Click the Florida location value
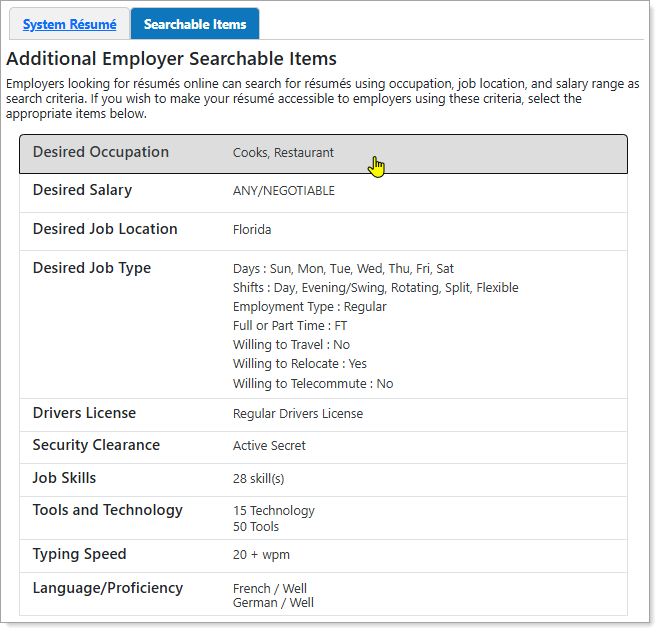This screenshot has height=633, width=660. [252, 230]
